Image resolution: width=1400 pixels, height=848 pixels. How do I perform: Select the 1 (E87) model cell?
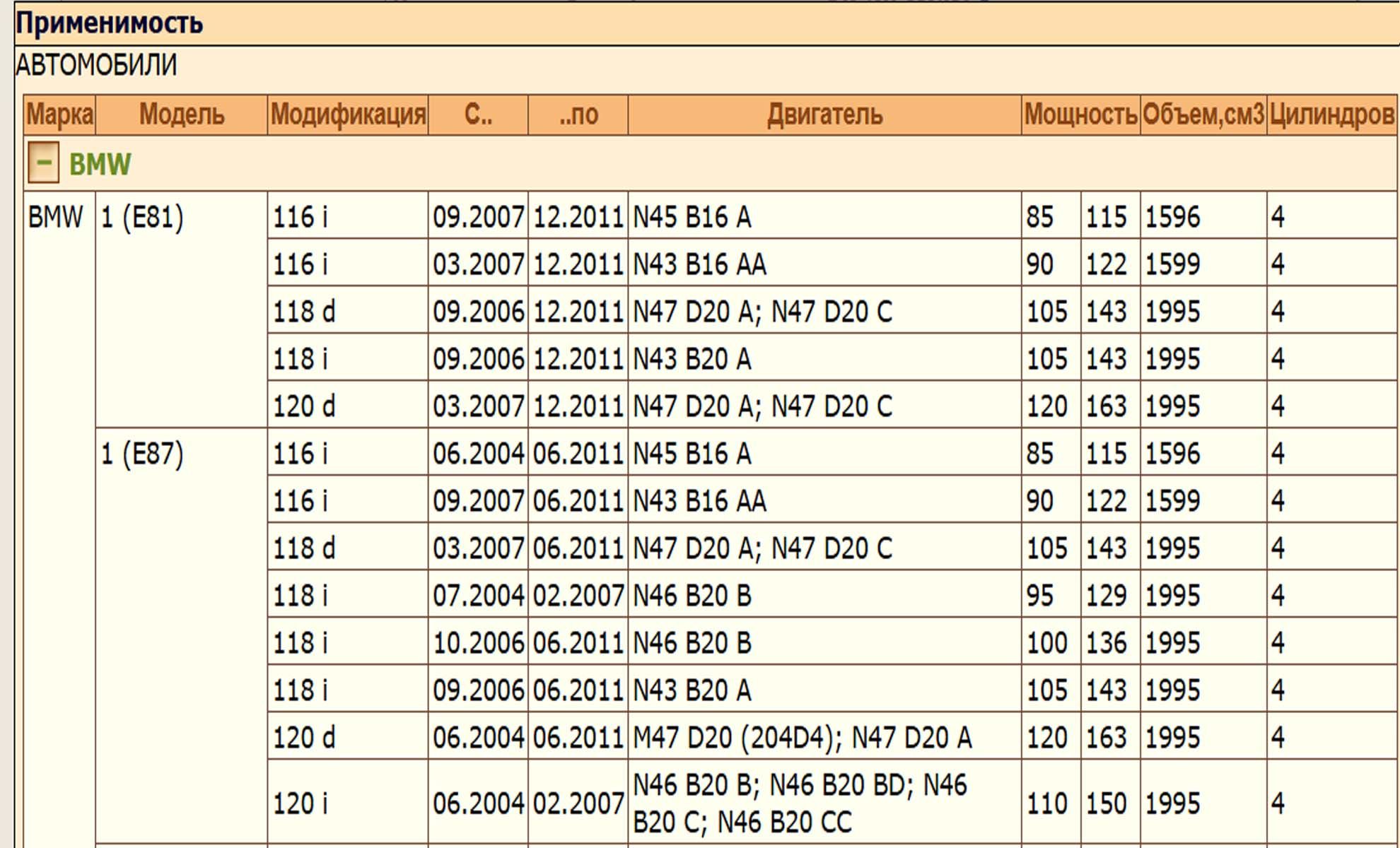coord(142,454)
